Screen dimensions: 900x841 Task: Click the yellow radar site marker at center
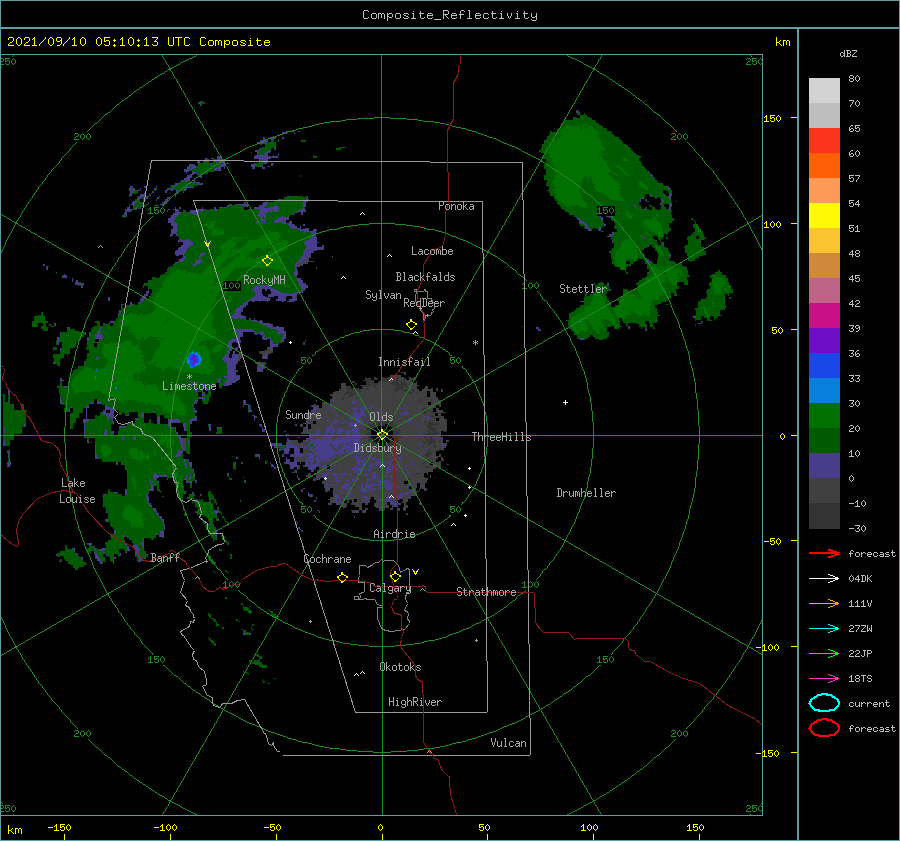[382, 435]
